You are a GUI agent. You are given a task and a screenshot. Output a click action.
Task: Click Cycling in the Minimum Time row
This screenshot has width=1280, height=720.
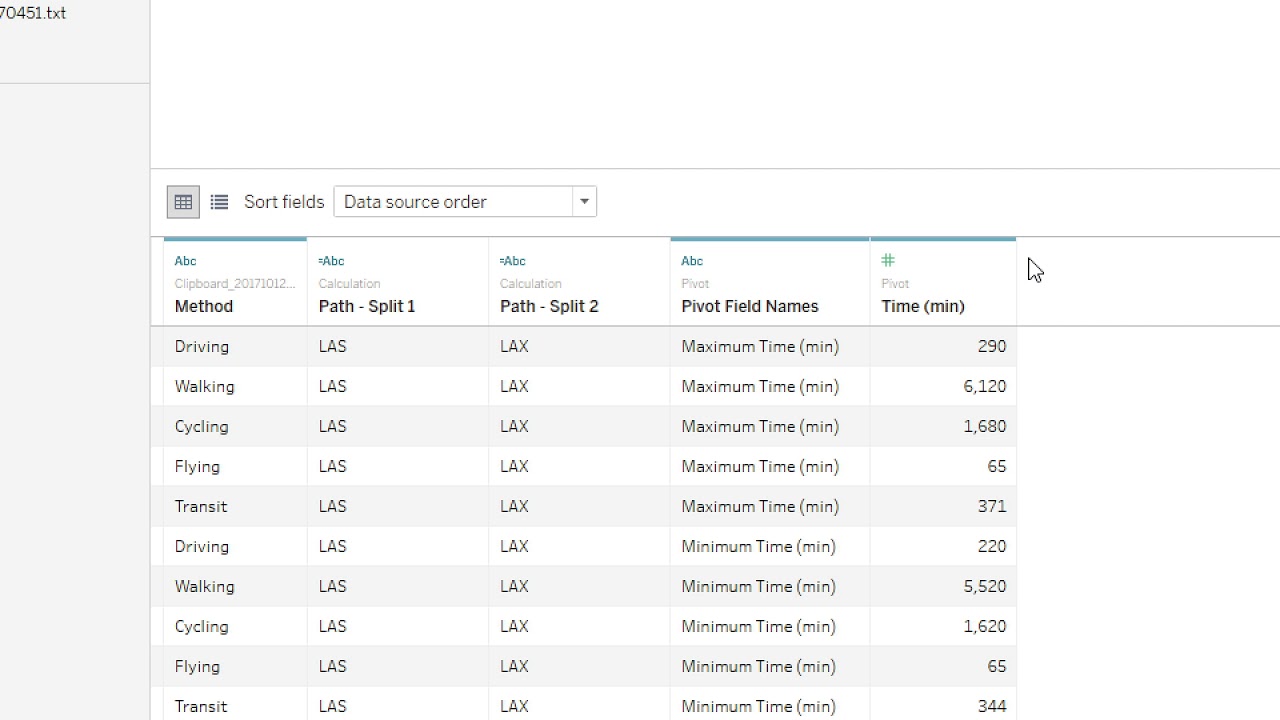pyautogui.click(x=202, y=626)
